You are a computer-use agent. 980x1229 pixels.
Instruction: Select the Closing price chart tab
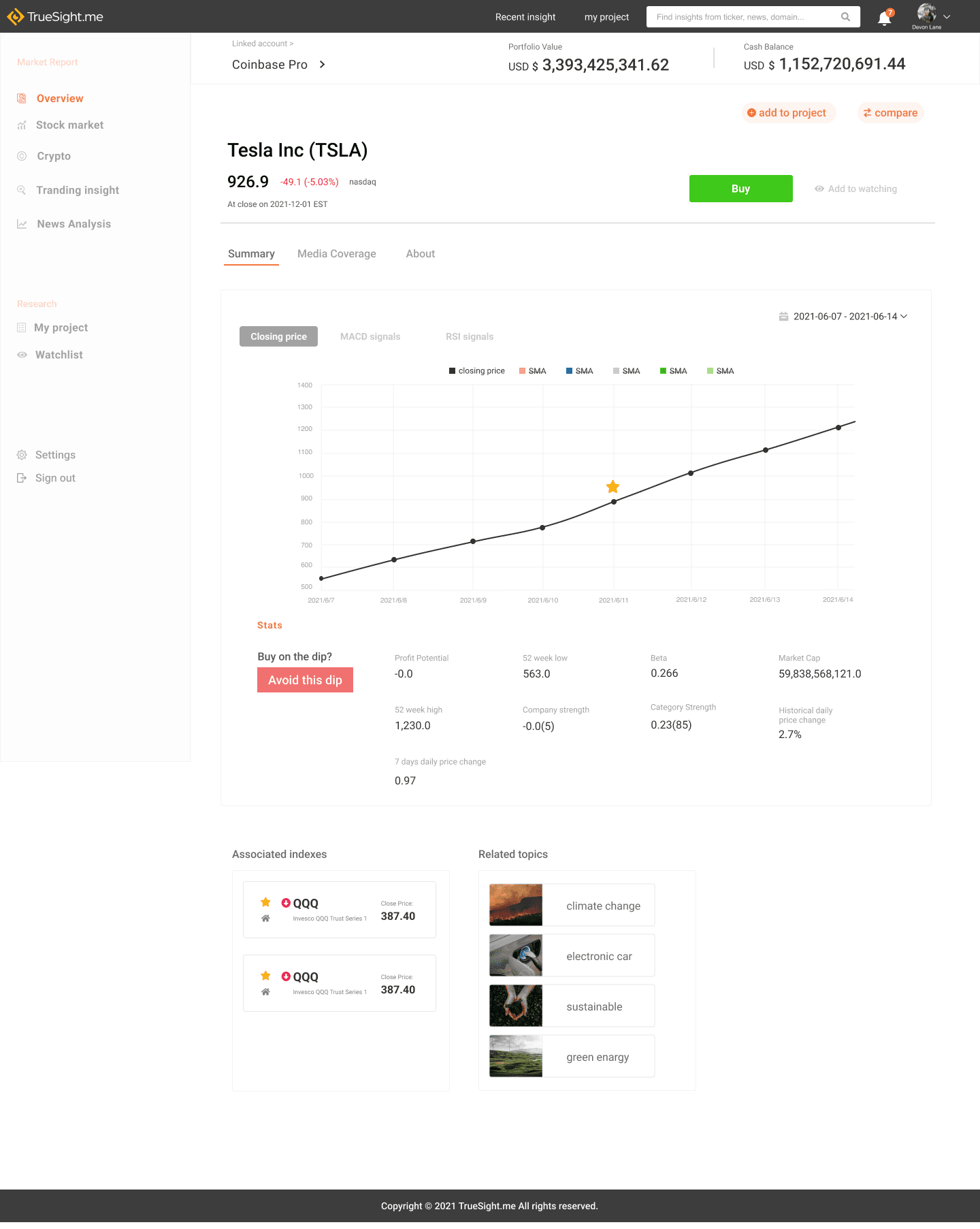[x=278, y=336]
